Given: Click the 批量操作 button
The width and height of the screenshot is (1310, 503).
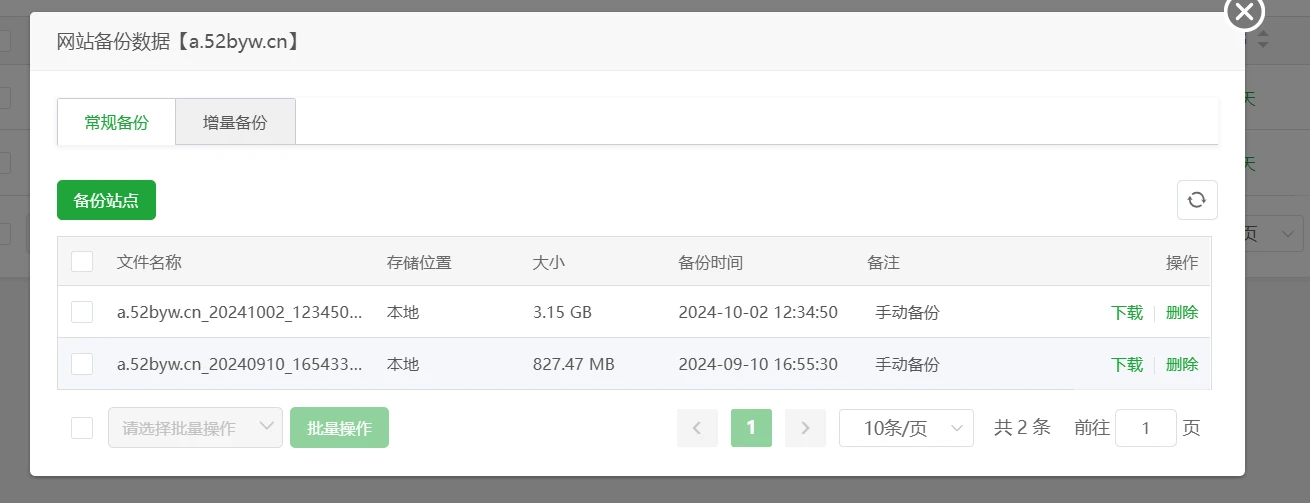Looking at the screenshot, I should tap(339, 428).
